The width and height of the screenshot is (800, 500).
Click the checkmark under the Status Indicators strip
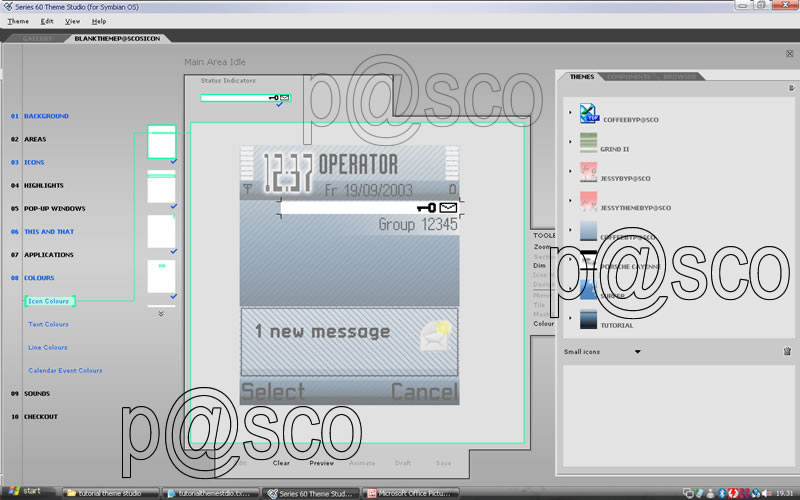[279, 105]
